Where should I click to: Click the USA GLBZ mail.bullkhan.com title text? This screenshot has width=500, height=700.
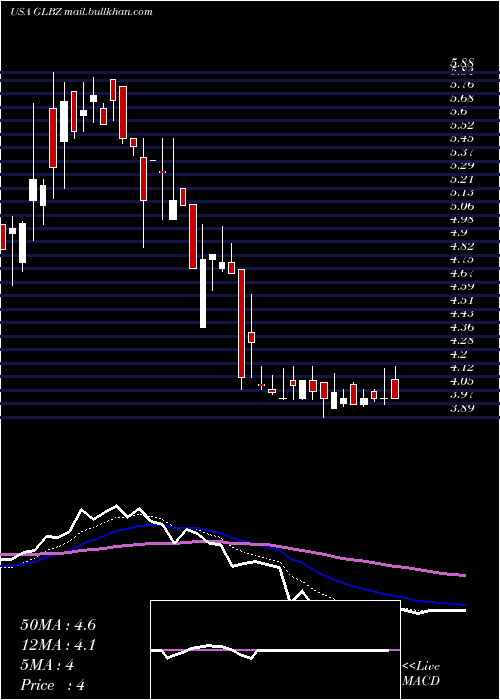81,12
